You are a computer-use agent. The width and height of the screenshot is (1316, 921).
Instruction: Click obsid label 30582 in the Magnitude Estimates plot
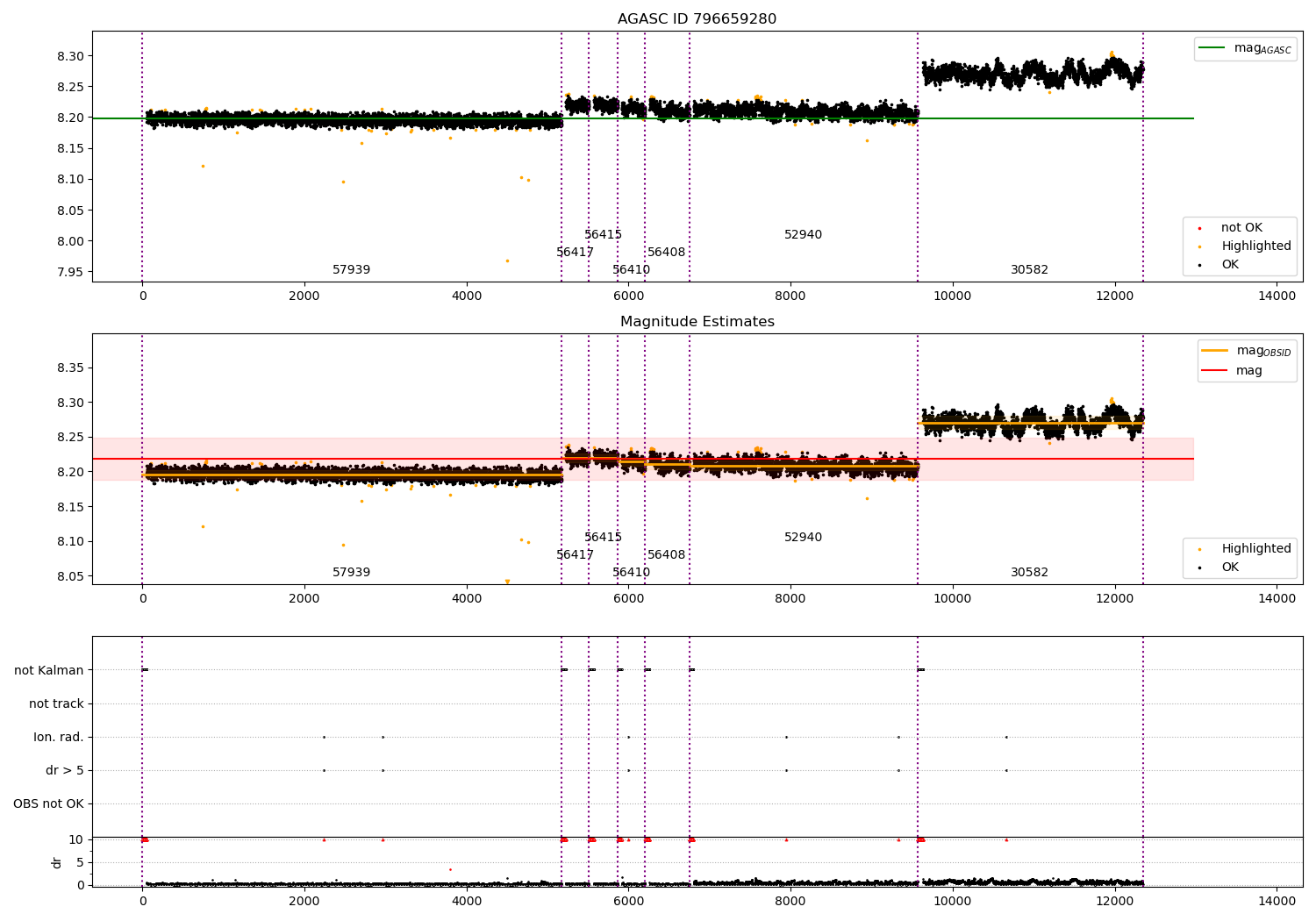click(x=1030, y=573)
